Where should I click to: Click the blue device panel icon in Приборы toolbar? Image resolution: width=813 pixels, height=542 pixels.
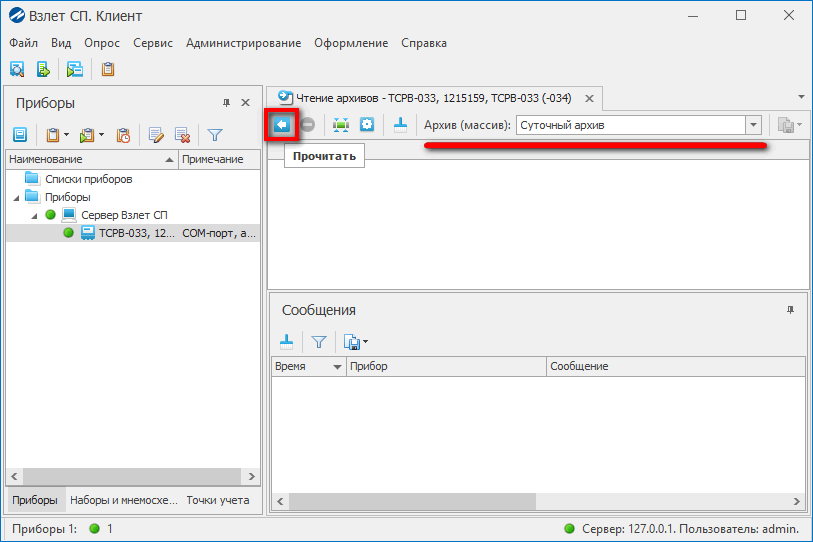20,135
